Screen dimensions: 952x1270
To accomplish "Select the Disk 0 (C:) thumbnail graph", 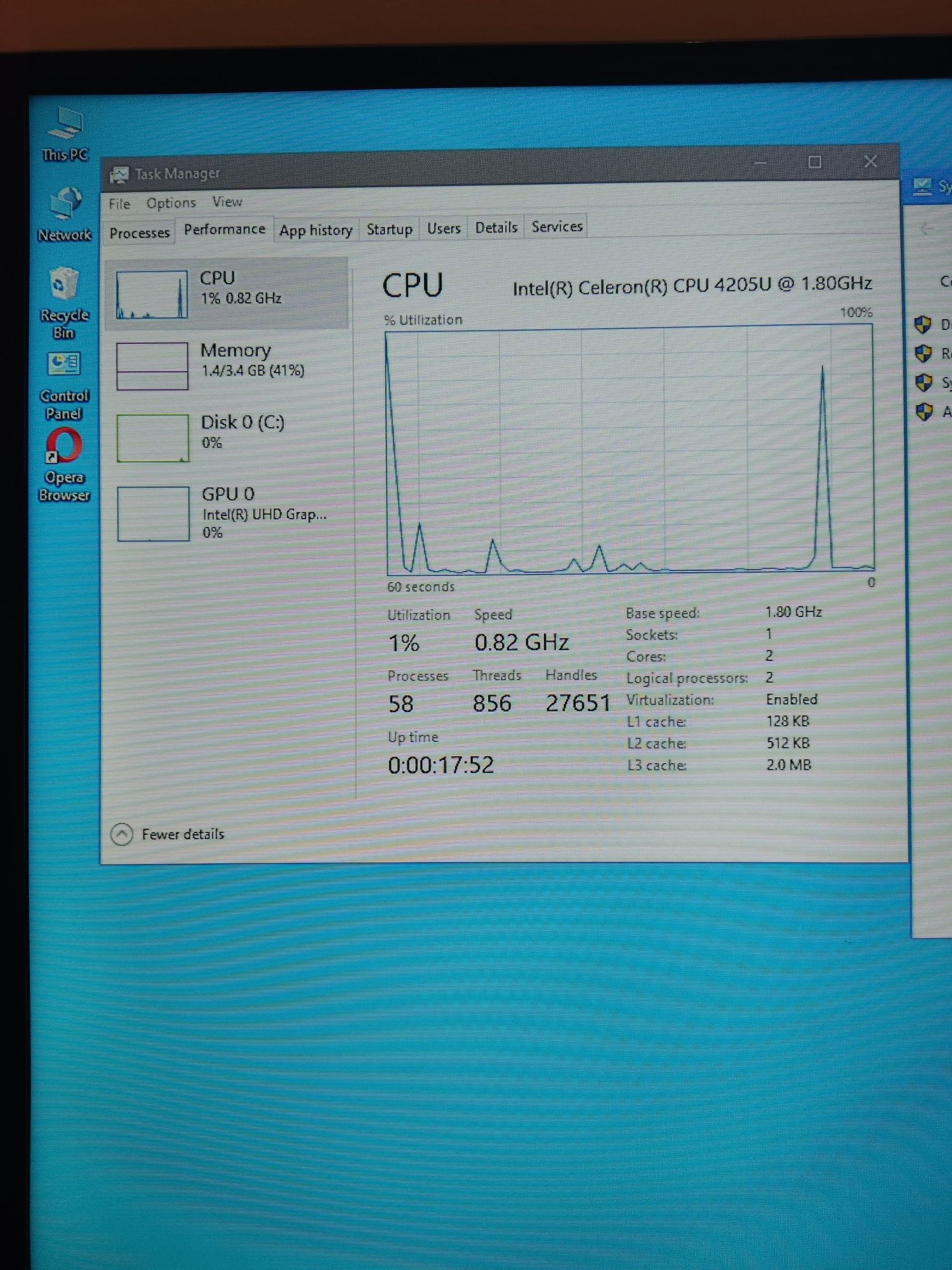I will (x=153, y=438).
